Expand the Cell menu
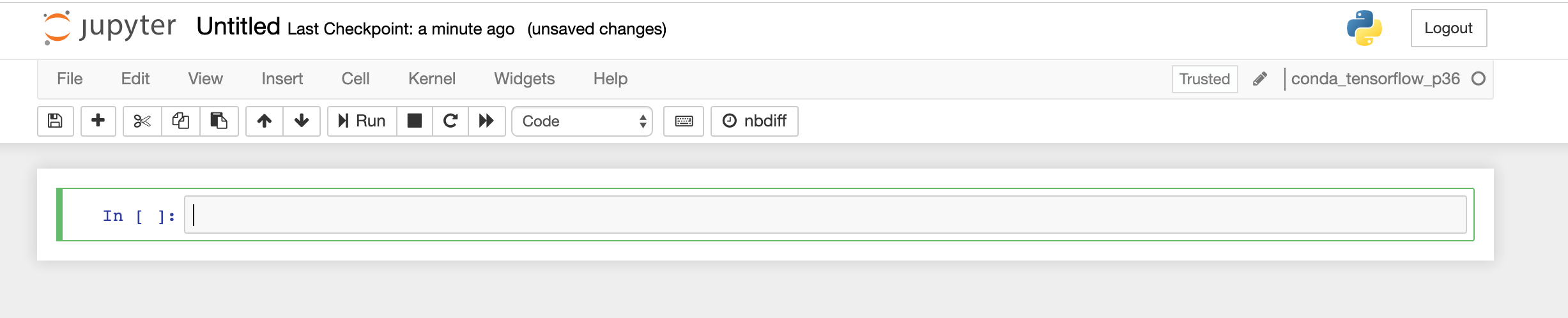 point(355,79)
